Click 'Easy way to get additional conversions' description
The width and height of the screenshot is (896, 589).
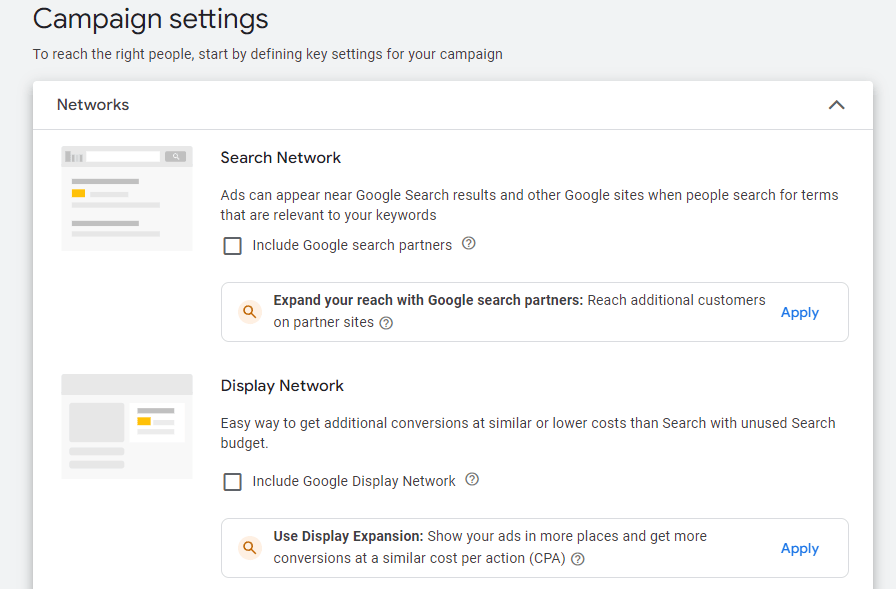528,433
